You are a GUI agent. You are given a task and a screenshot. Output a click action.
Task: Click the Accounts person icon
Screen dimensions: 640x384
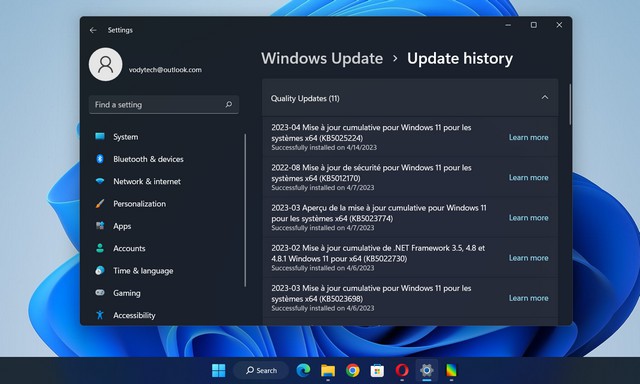coord(100,248)
